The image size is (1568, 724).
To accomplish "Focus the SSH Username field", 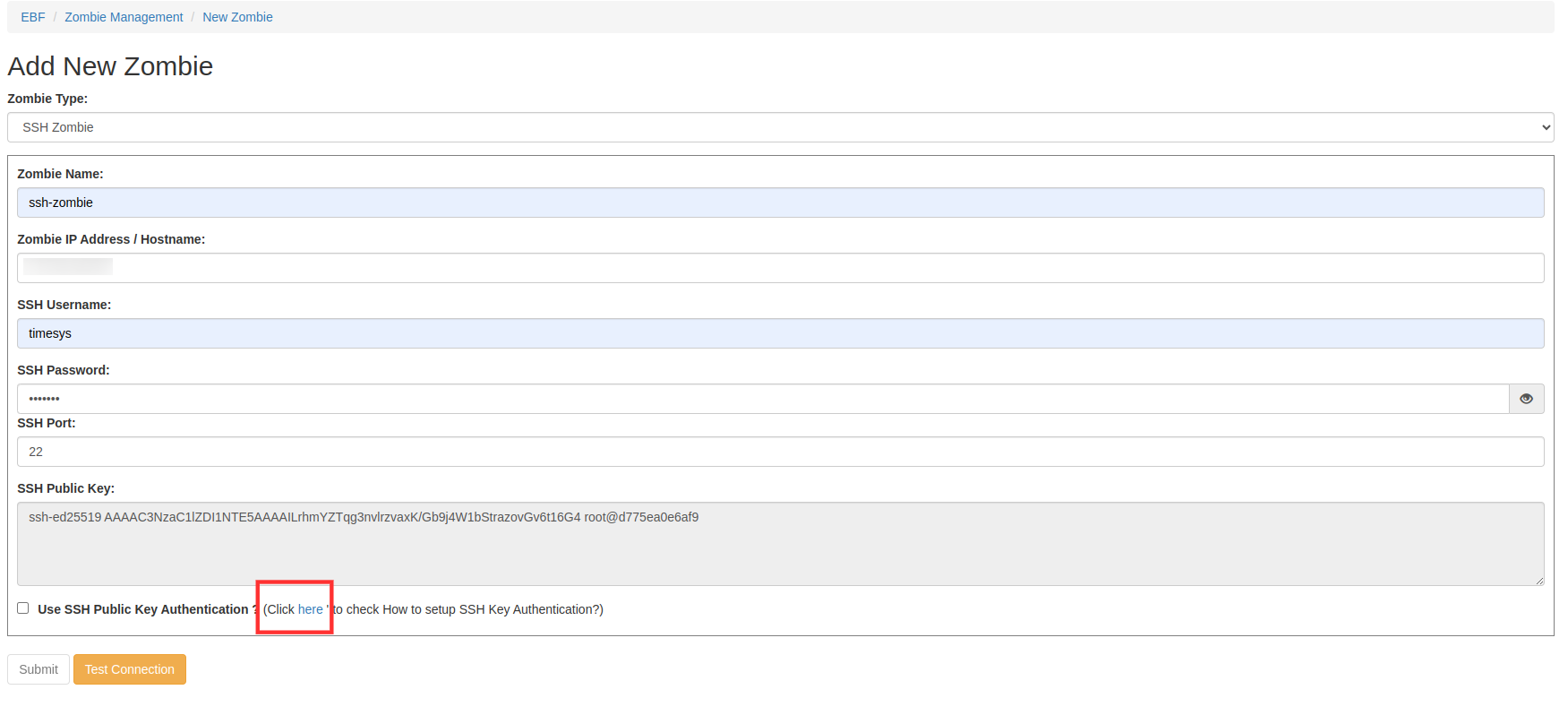I will [x=780, y=333].
